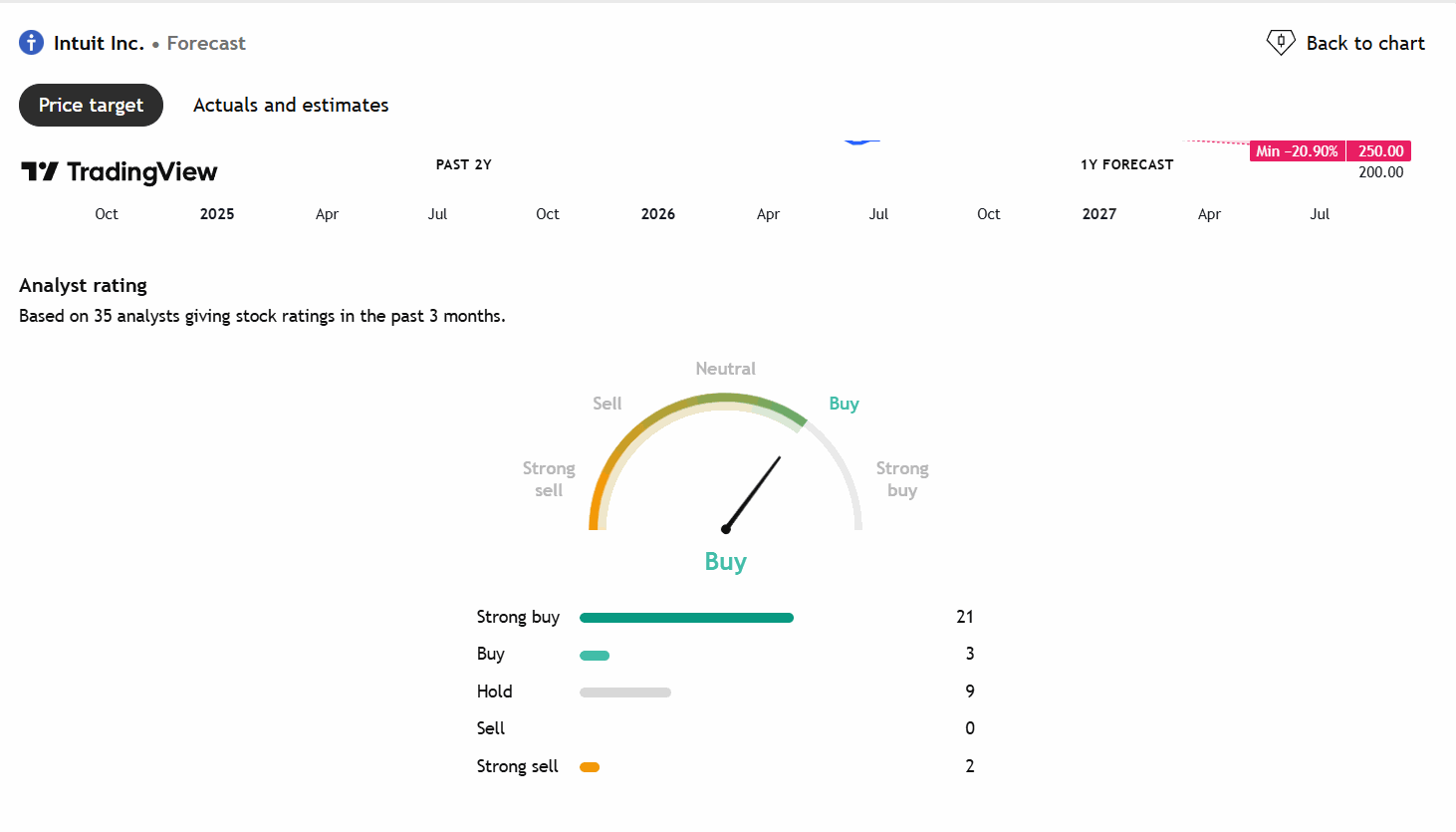1456x832 pixels.
Task: Click the Min -20.90% price label
Action: click(1297, 151)
